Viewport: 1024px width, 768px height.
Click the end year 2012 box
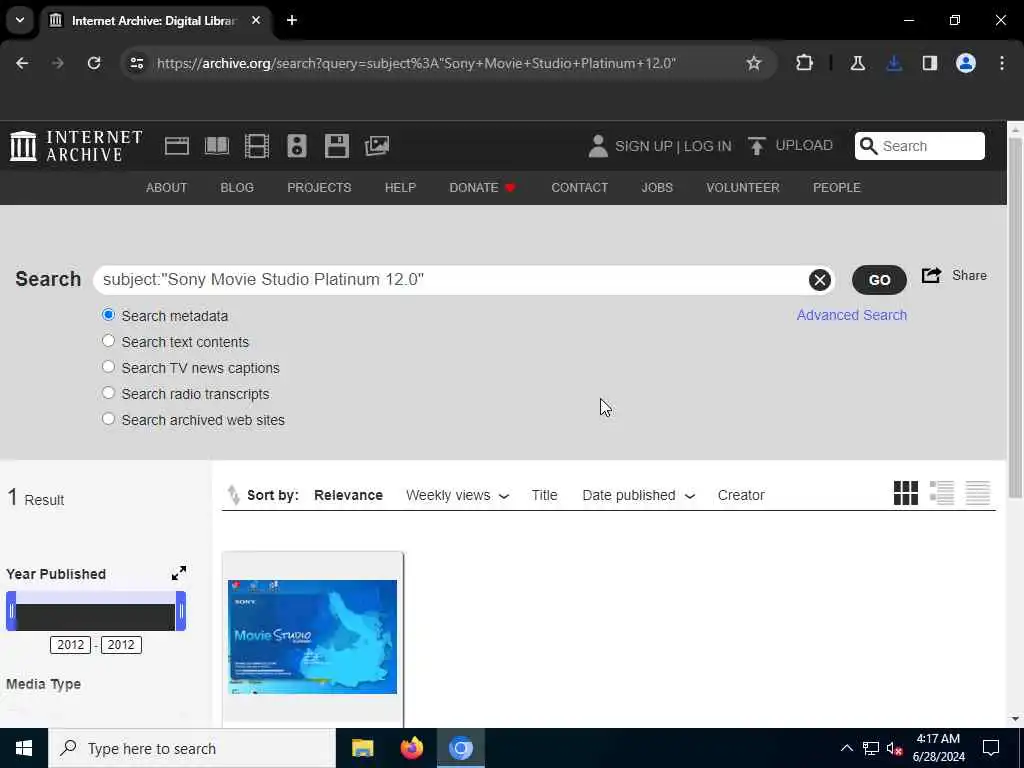coord(121,645)
